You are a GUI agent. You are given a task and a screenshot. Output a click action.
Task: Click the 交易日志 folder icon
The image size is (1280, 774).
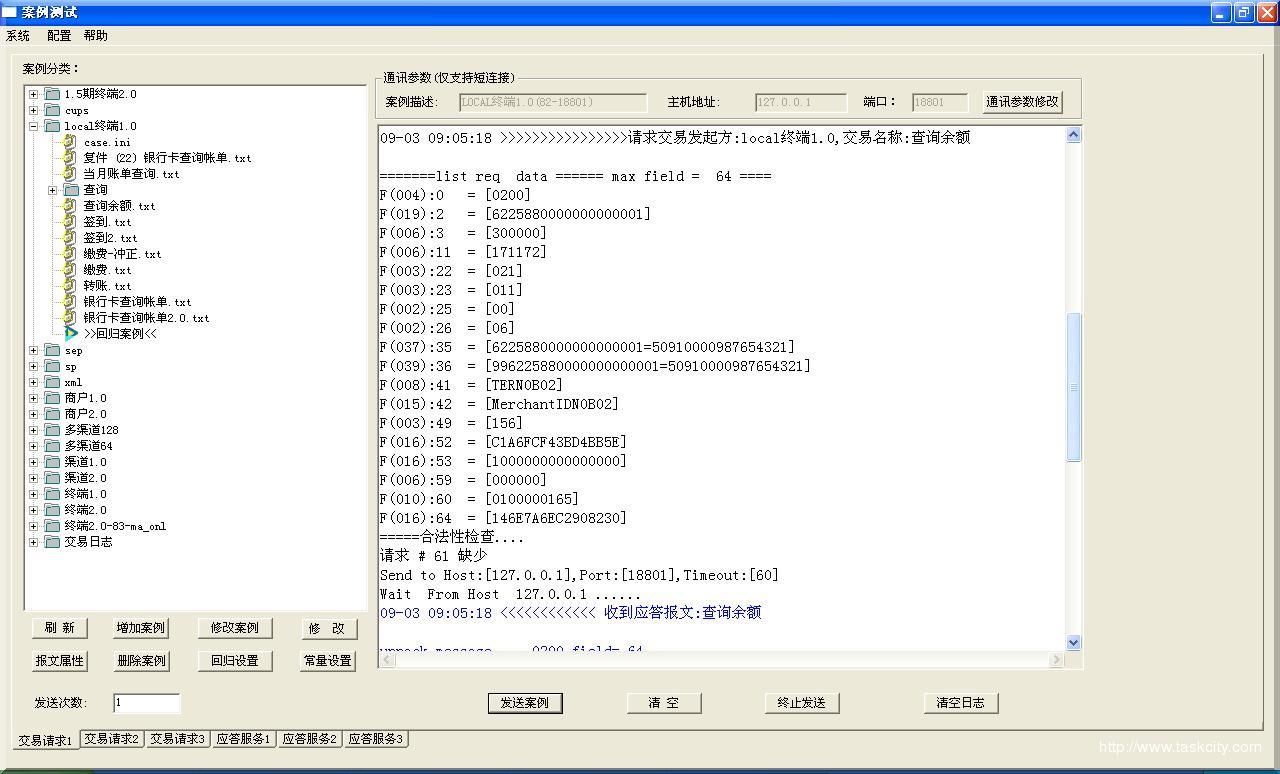tap(52, 542)
